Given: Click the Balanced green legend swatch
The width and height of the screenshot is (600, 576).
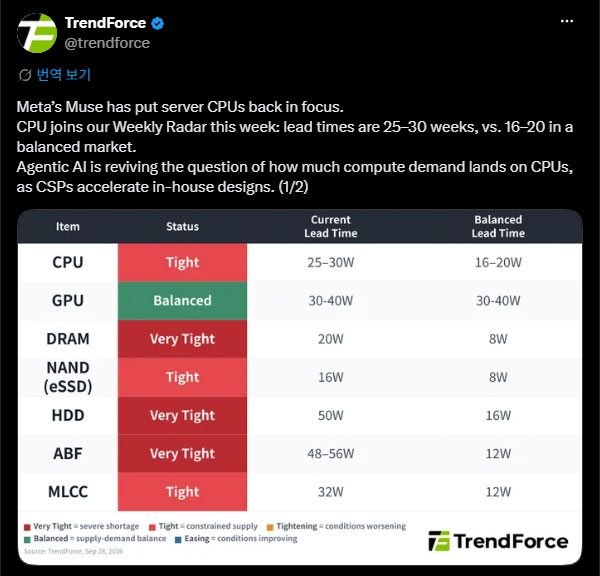Looking at the screenshot, I should (27, 540).
